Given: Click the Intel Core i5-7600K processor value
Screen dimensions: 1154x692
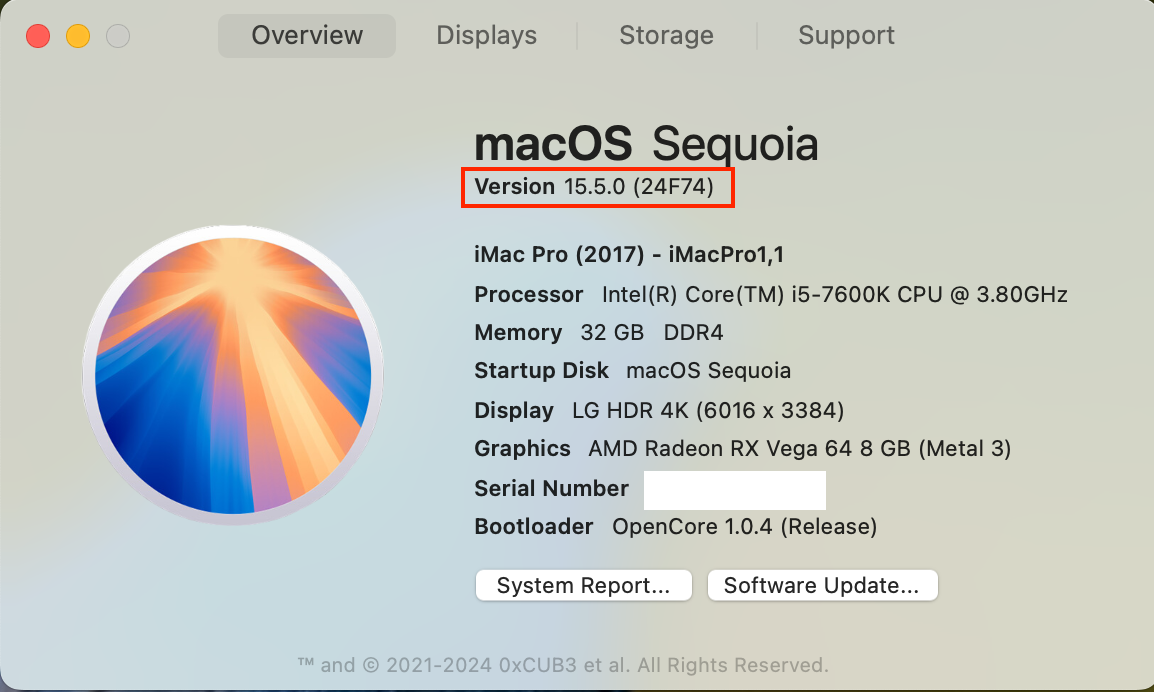Looking at the screenshot, I should click(x=834, y=295).
